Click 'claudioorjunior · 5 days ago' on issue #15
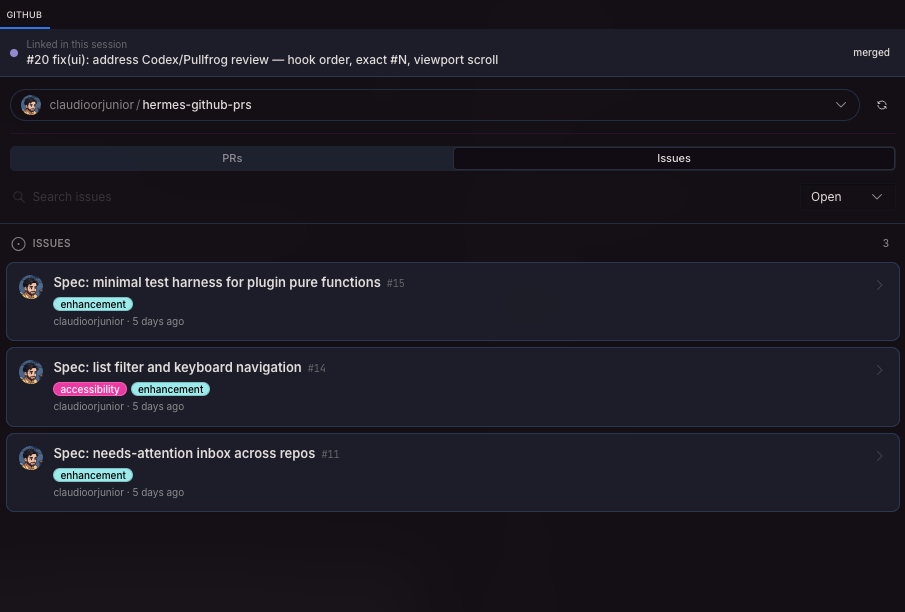 [119, 322]
